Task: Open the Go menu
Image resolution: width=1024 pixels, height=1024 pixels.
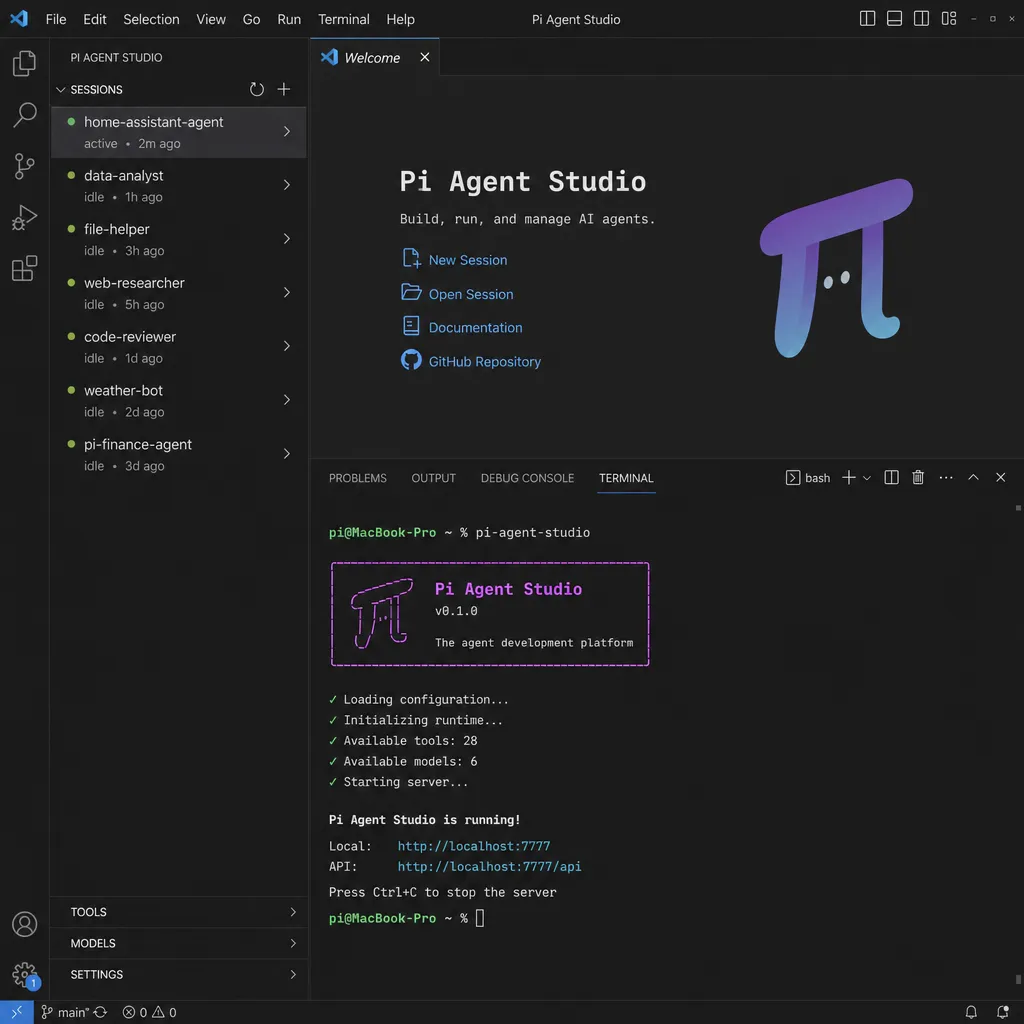Action: tap(251, 20)
